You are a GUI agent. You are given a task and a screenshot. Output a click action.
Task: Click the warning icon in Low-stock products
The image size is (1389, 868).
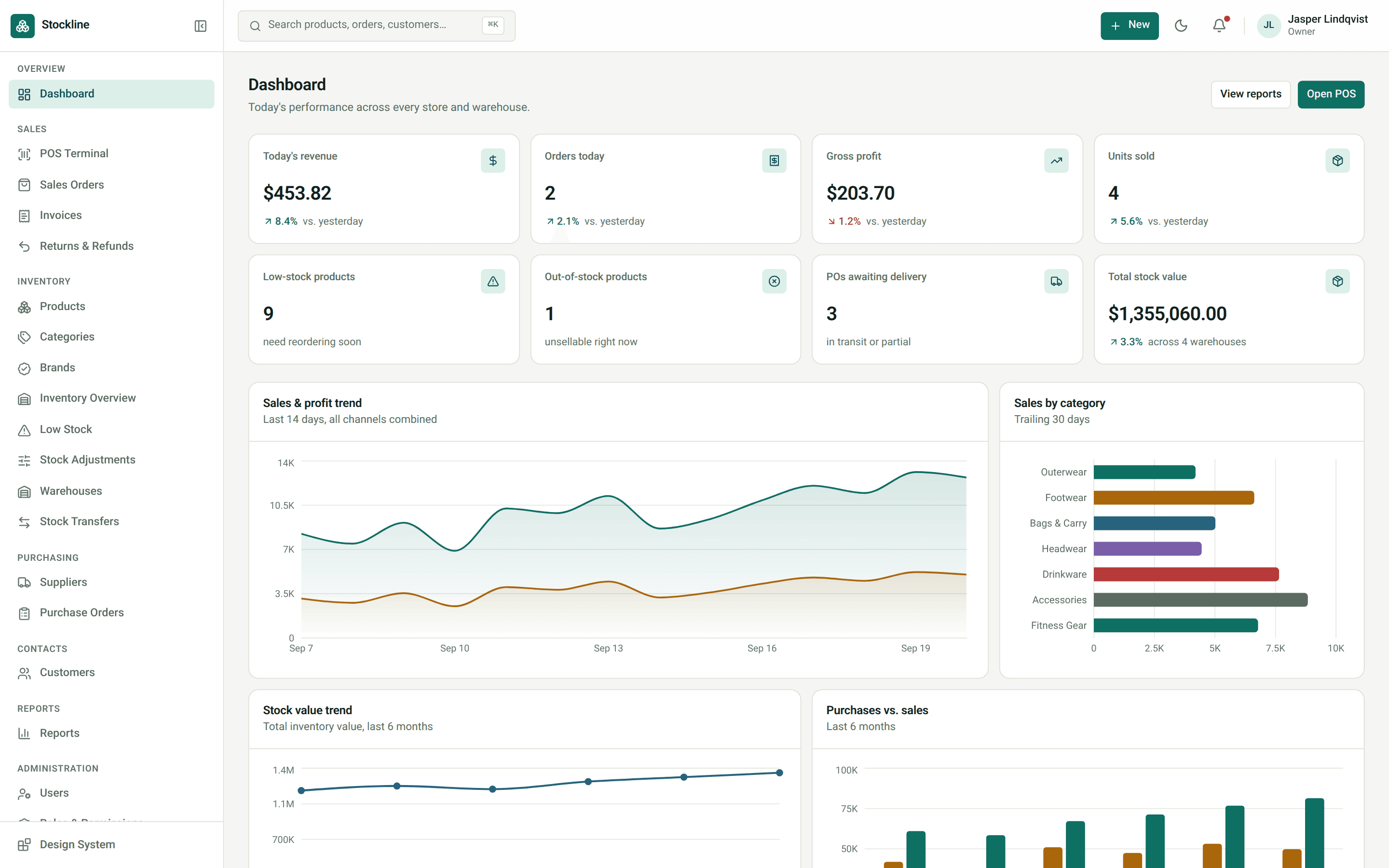(x=492, y=281)
